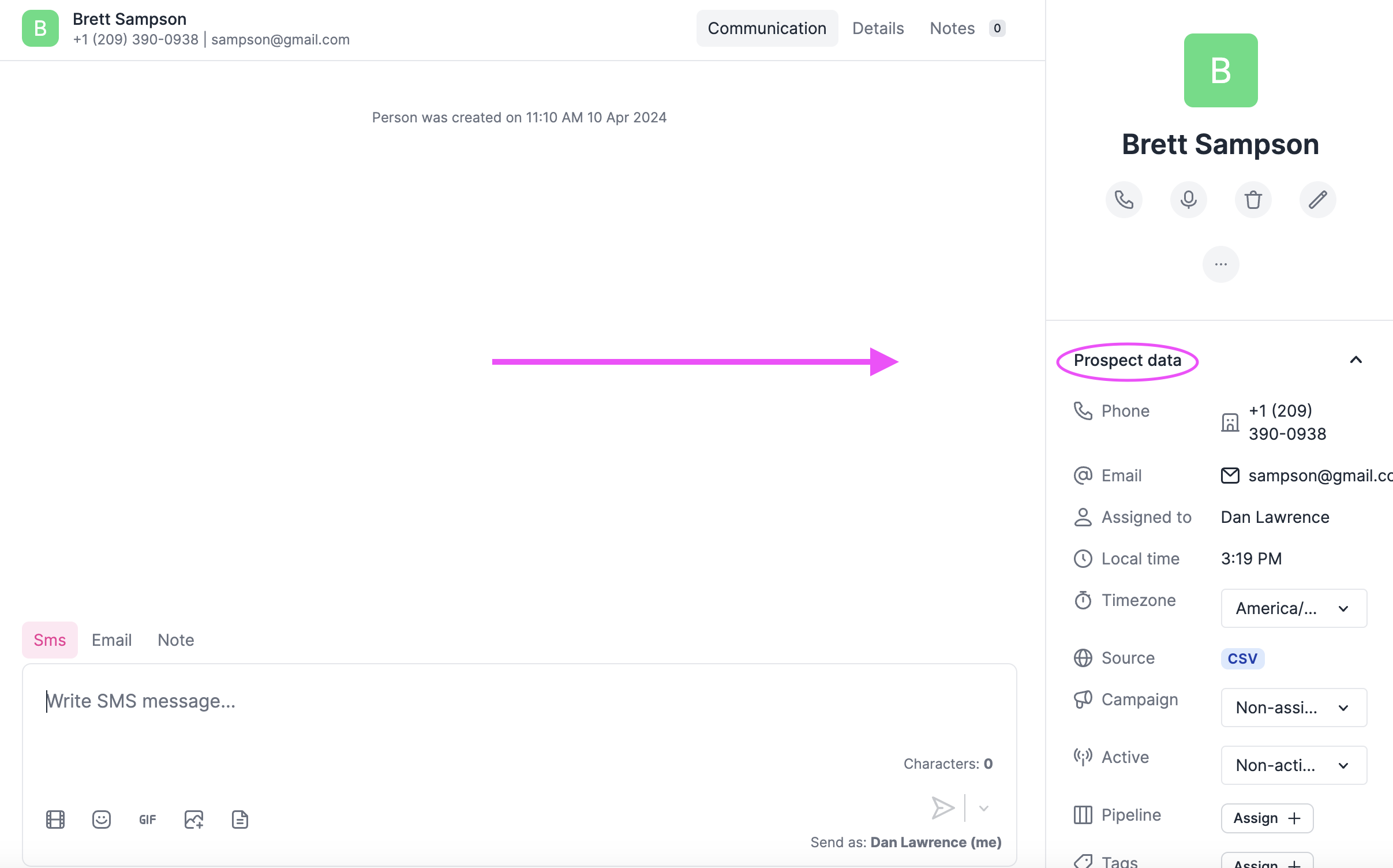Send the SMS message
Viewport: 1393px width, 868px height.
point(942,807)
